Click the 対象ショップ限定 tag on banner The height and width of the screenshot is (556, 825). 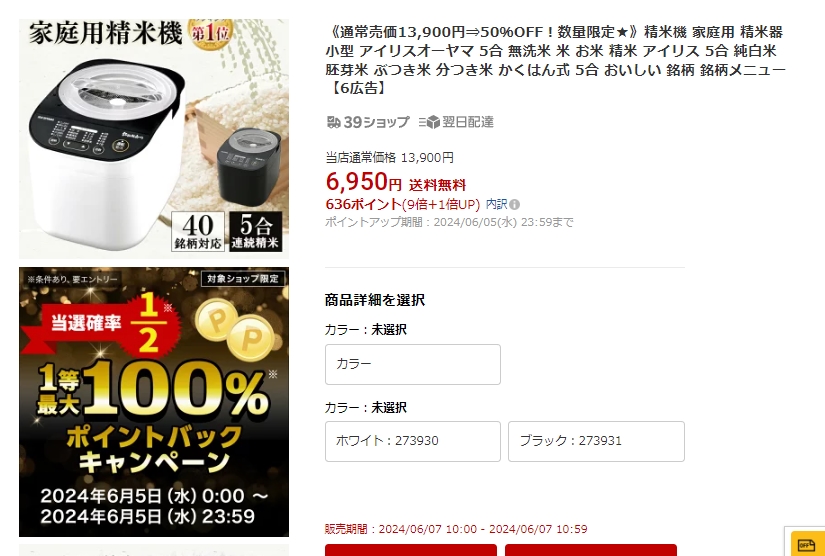point(243,278)
